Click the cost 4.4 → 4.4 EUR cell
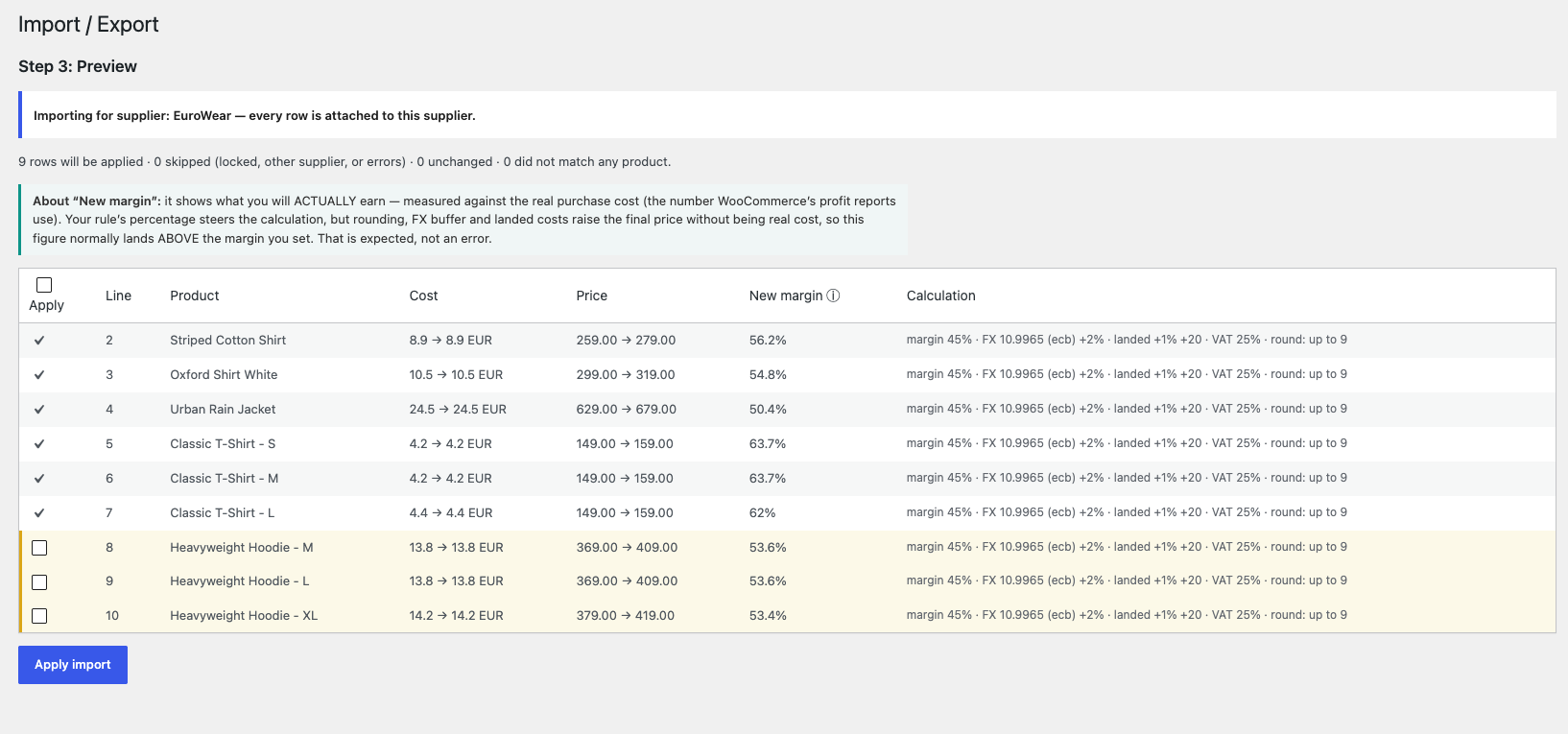1568x734 pixels. [x=451, y=512]
